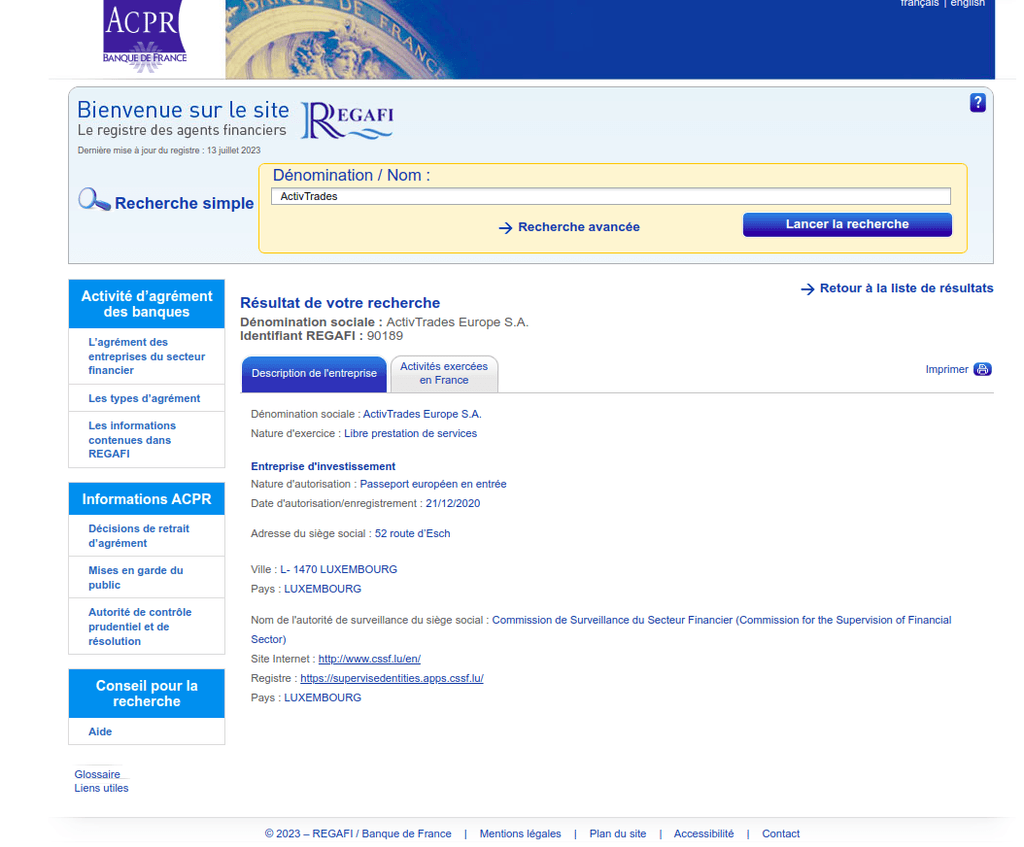Switch site language to english
The height and width of the screenshot is (847, 1024).
click(967, 4)
